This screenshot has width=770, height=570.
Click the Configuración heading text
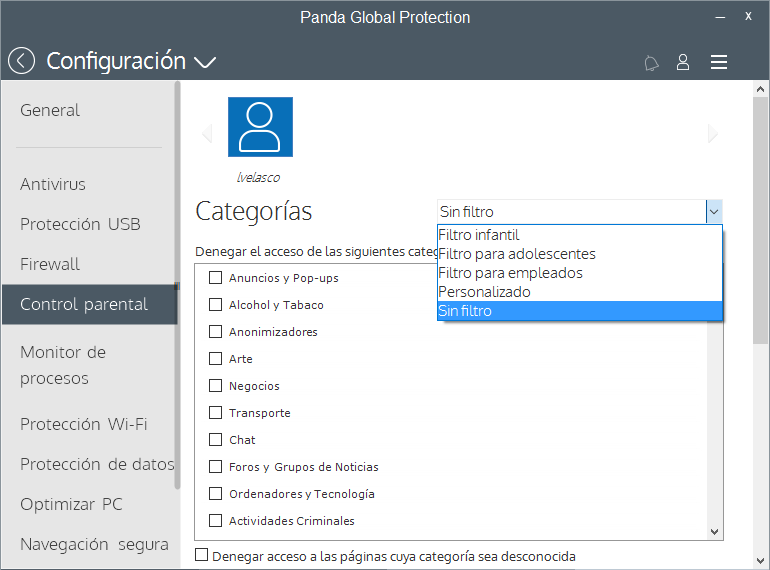[116, 61]
